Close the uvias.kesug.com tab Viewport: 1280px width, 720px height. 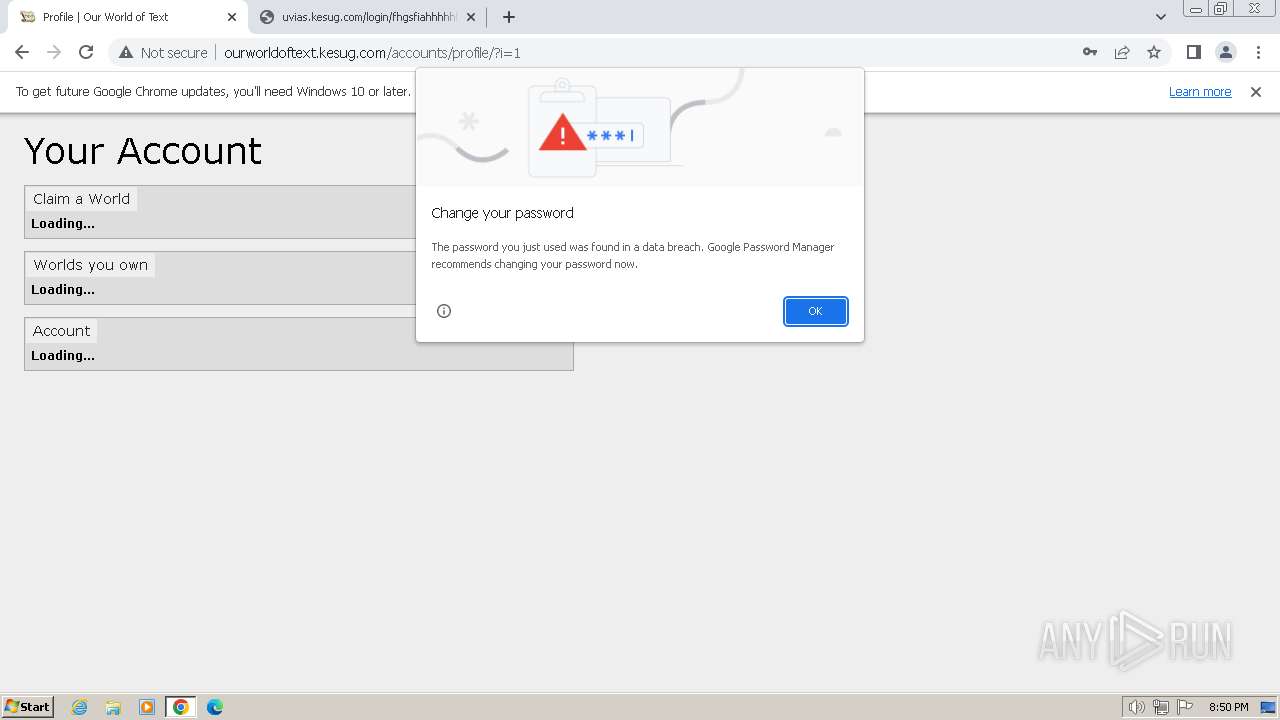point(471,17)
